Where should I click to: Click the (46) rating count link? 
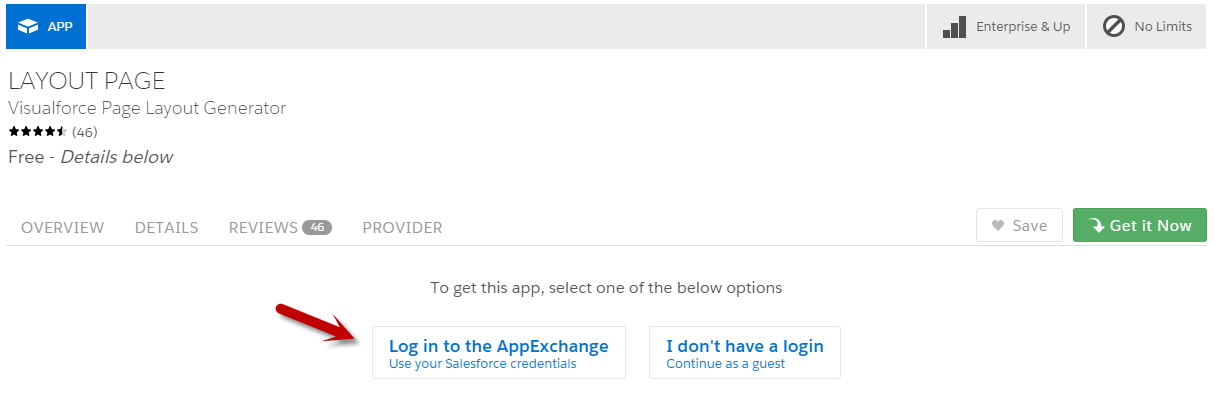pyautogui.click(x=85, y=132)
